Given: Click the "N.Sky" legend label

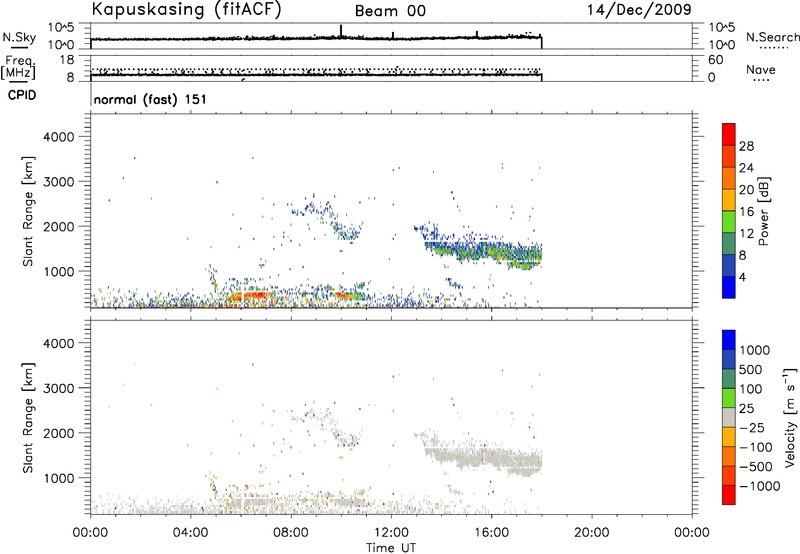Looking at the screenshot, I should tap(19, 37).
